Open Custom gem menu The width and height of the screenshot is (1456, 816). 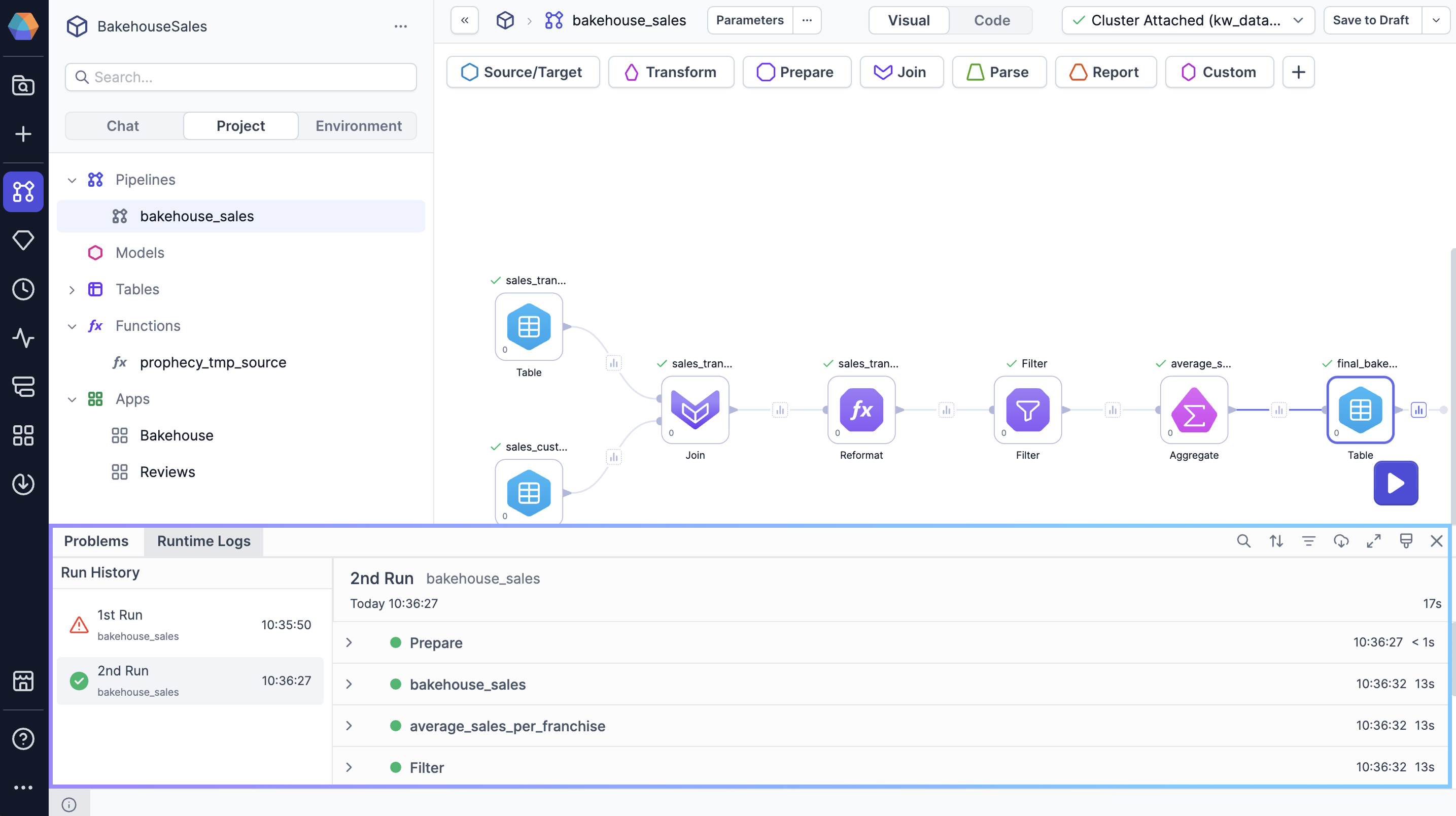point(1219,72)
